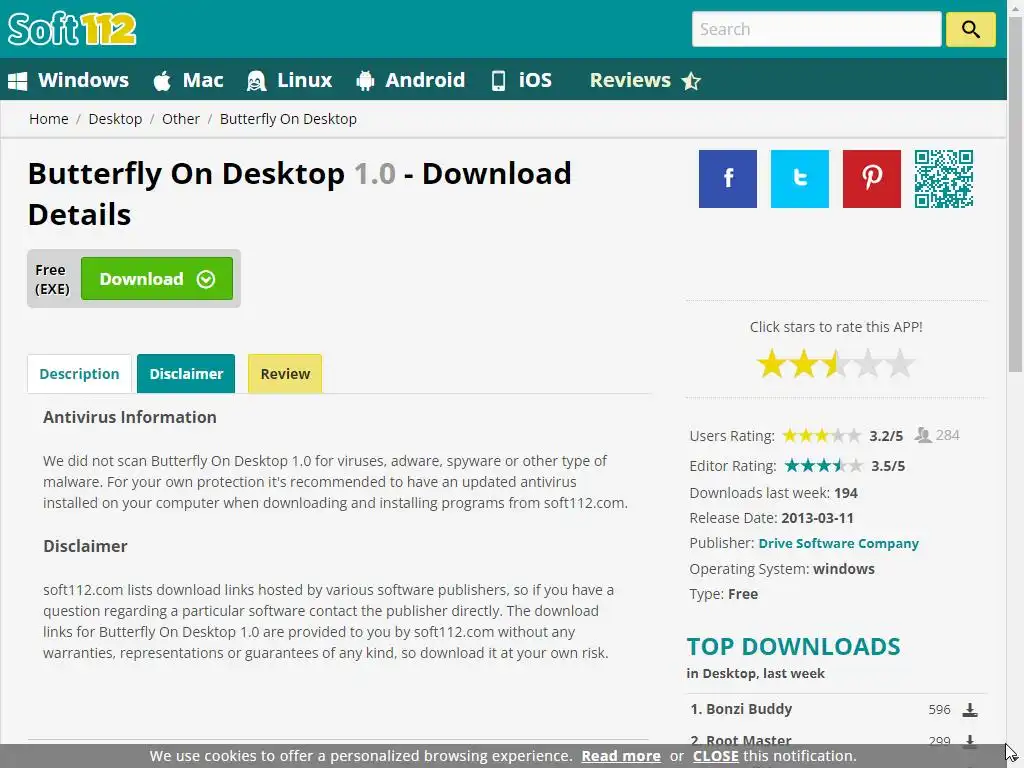
Task: Rate the app two stars
Action: pyautogui.click(x=804, y=364)
